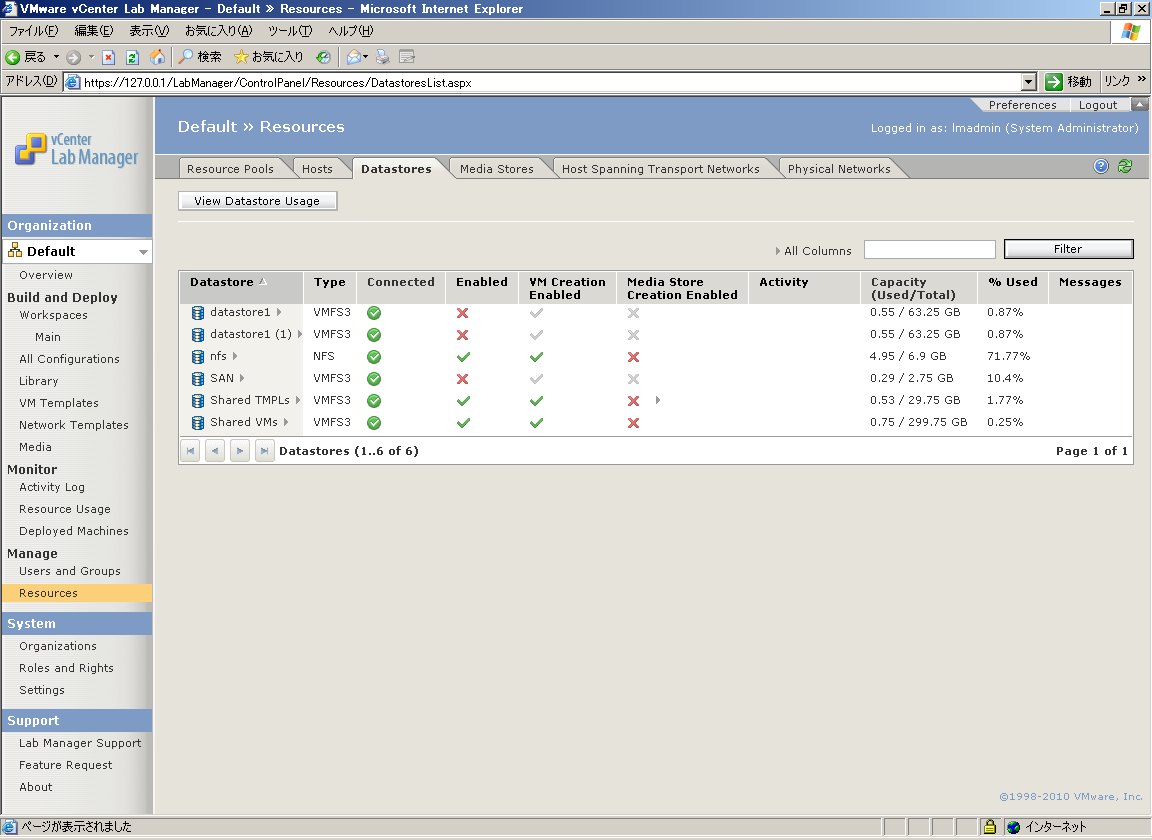Click Logout link
The width and height of the screenshot is (1152, 840).
pyautogui.click(x=1098, y=105)
